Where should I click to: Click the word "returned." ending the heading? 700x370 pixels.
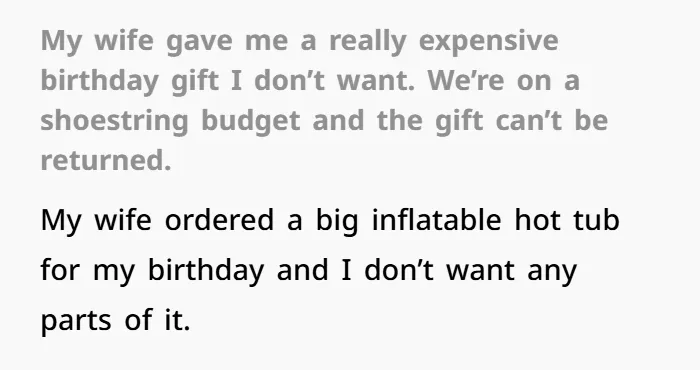[106, 161]
